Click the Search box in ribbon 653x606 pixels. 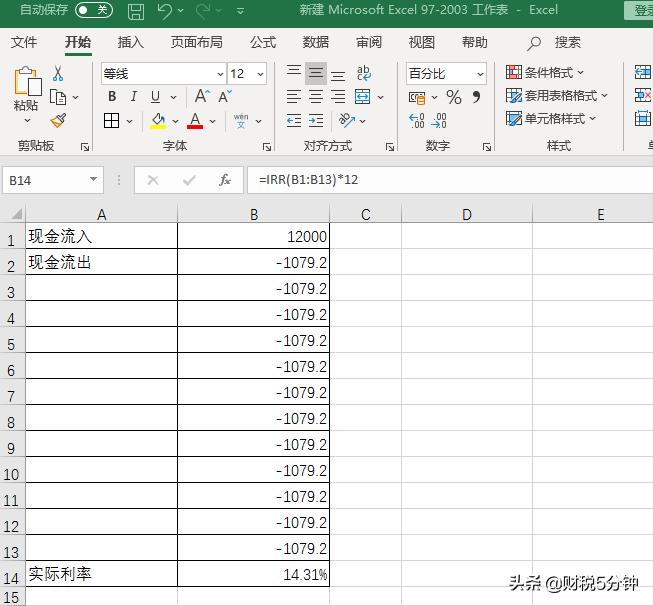[x=553, y=42]
